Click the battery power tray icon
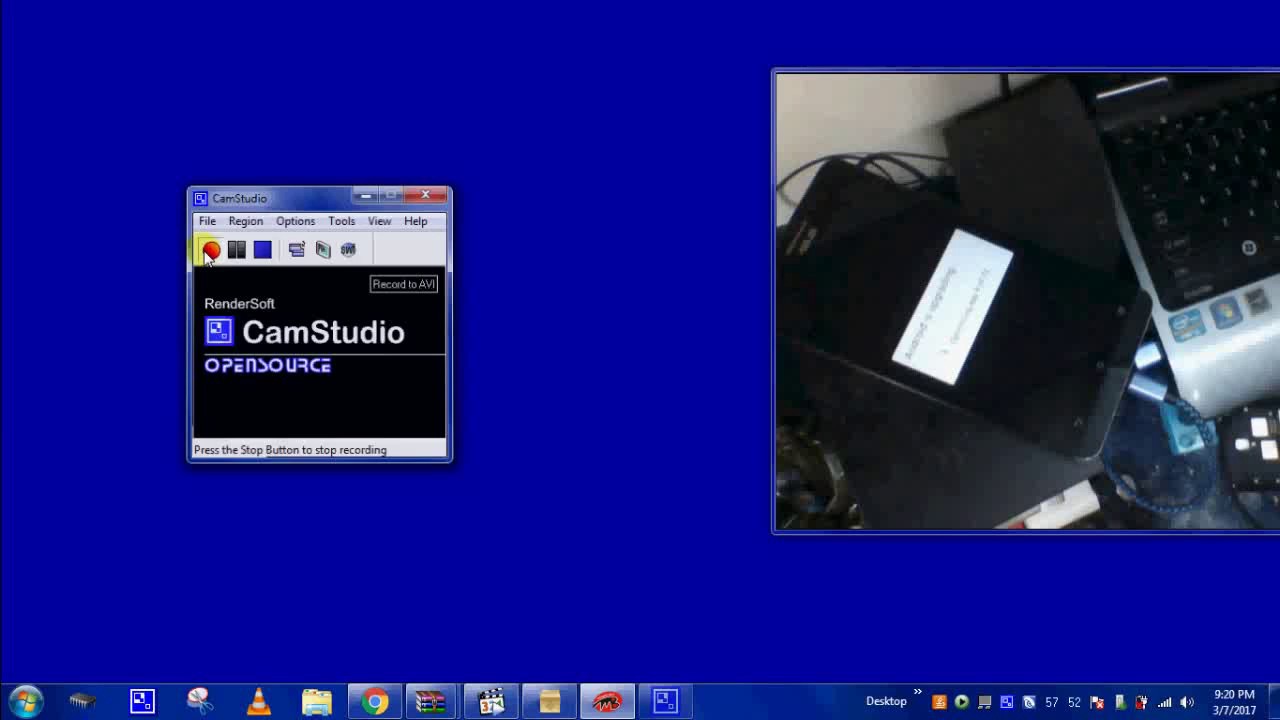 [x=1141, y=702]
